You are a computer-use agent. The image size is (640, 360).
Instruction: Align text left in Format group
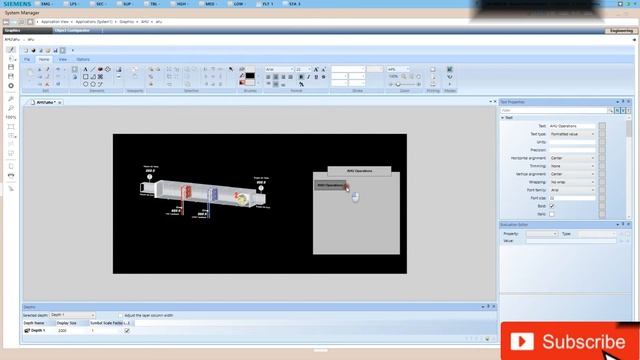268,77
